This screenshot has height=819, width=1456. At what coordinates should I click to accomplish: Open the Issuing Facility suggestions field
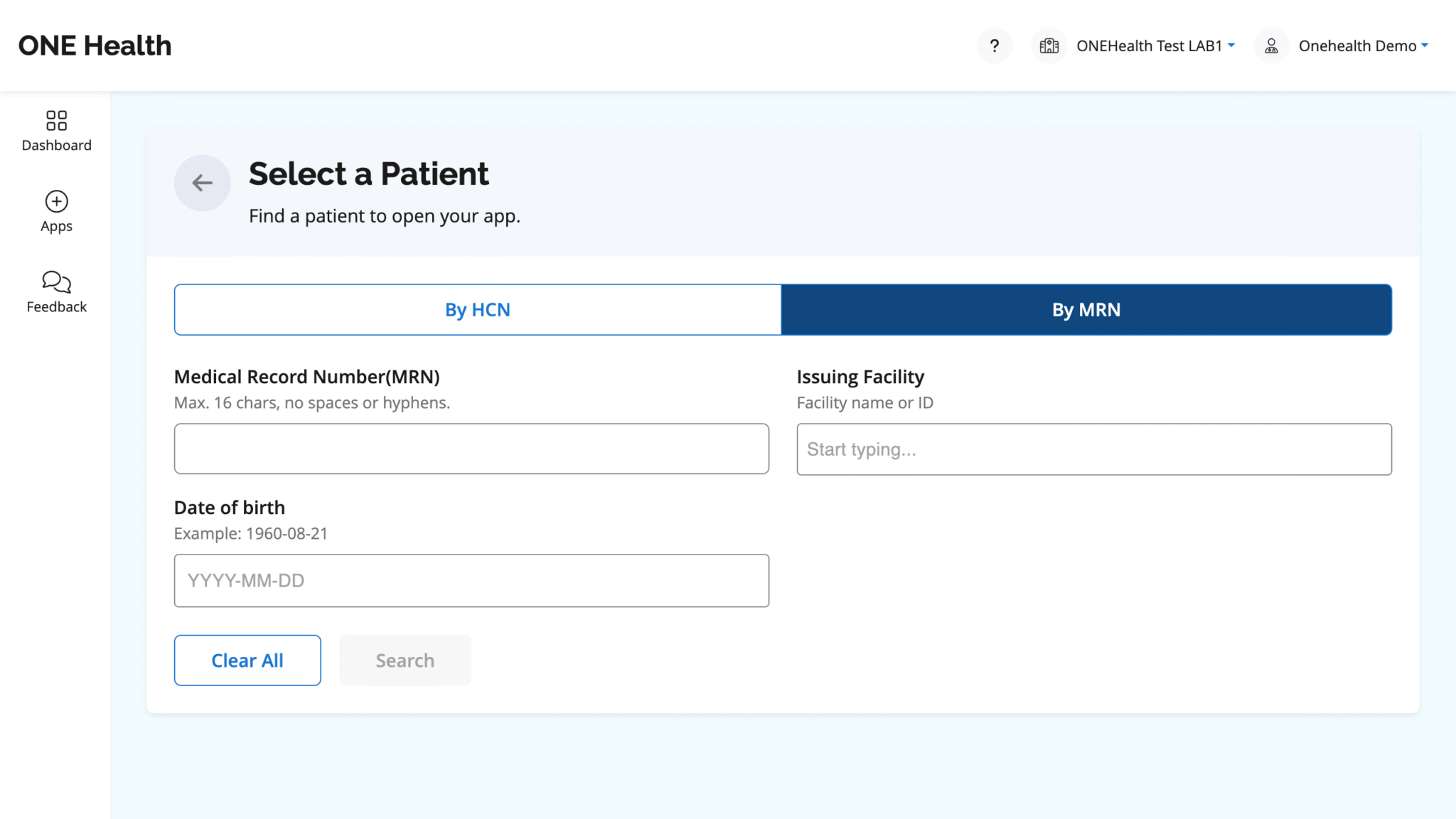pyautogui.click(x=1094, y=449)
